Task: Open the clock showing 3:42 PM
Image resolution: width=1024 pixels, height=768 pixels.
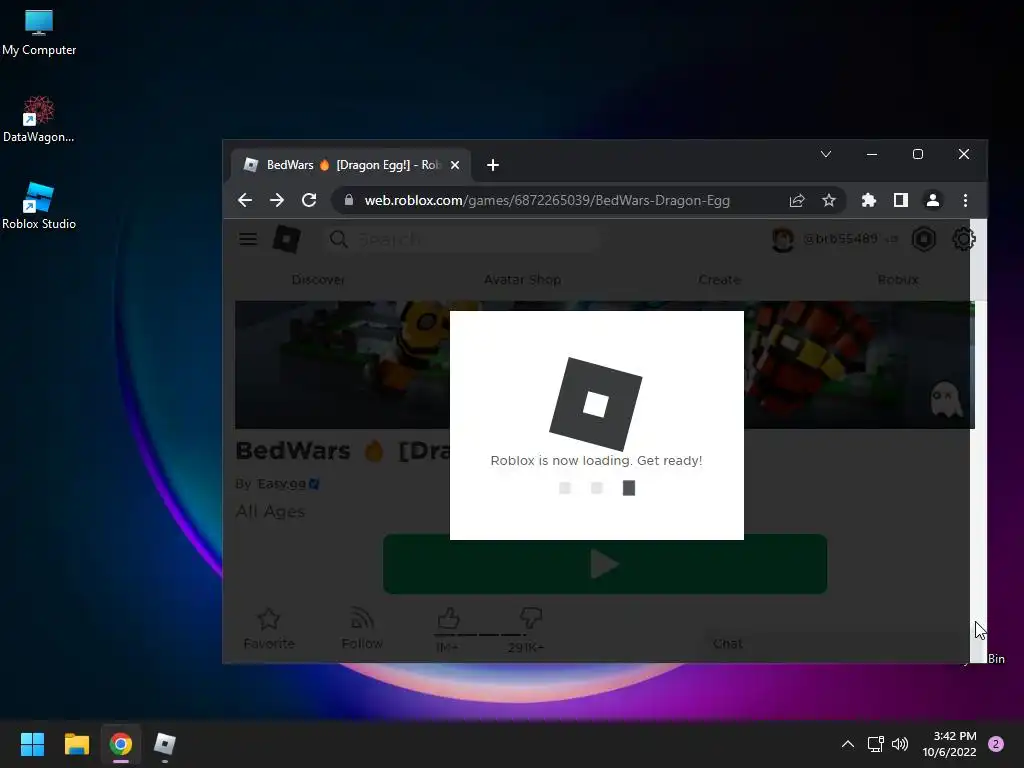Action: pyautogui.click(x=950, y=744)
